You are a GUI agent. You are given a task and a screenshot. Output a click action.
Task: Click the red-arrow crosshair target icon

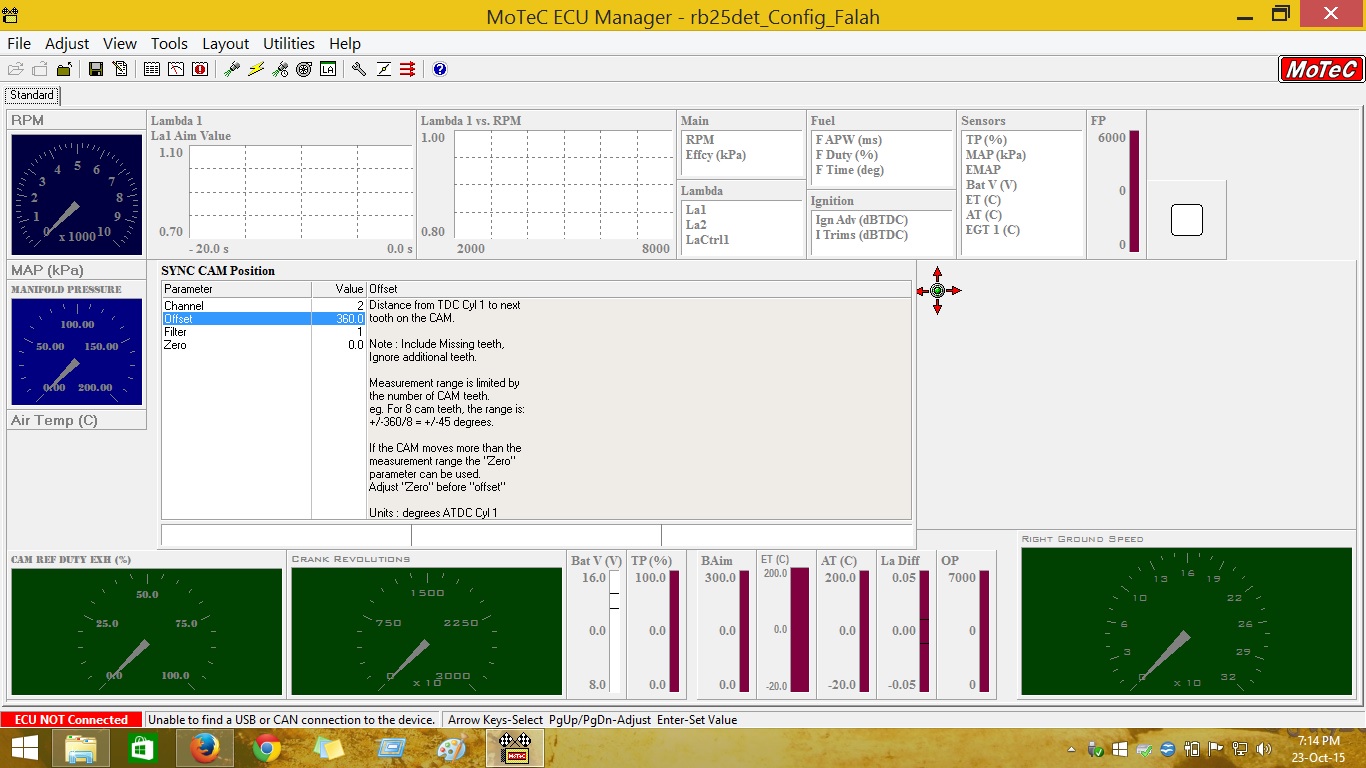(938, 291)
